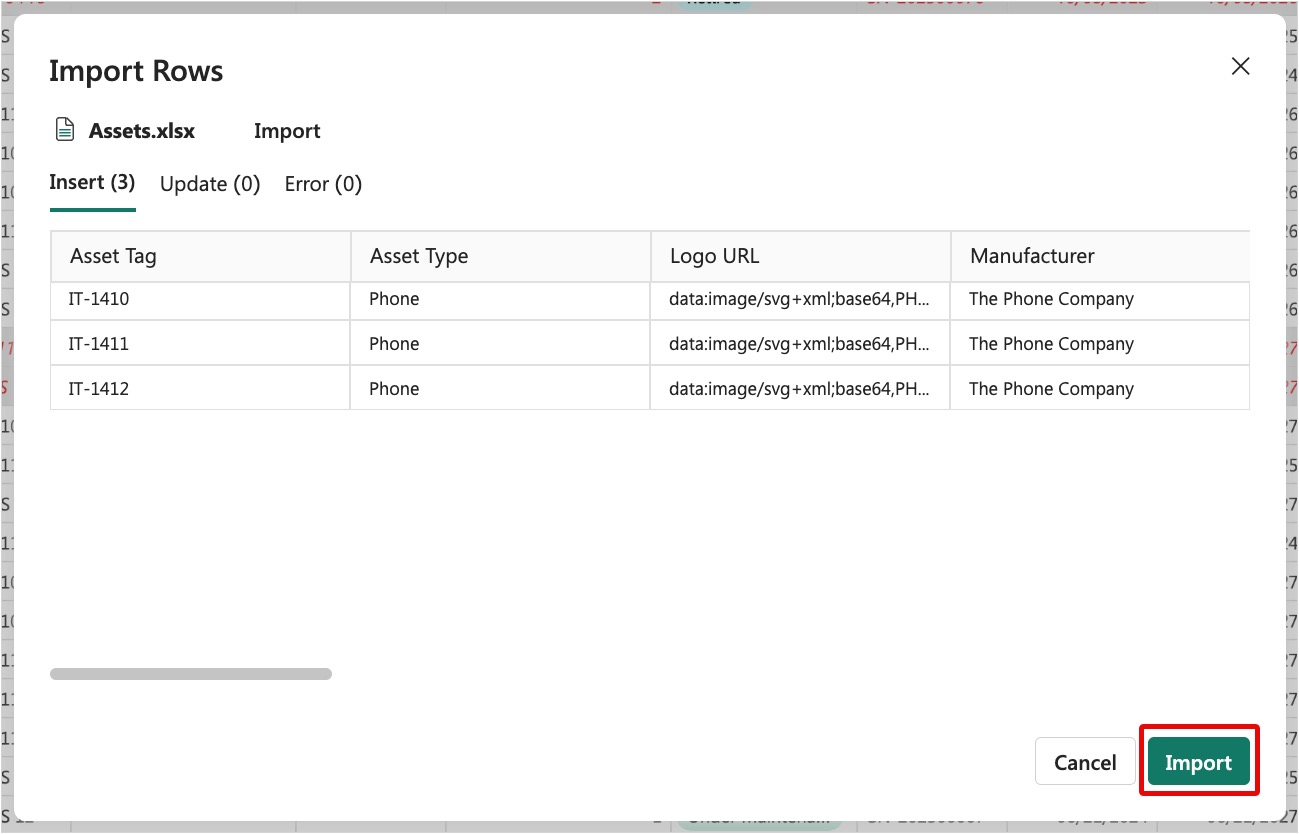Click the Manufacturer column header
The image size is (1299, 834).
1100,256
